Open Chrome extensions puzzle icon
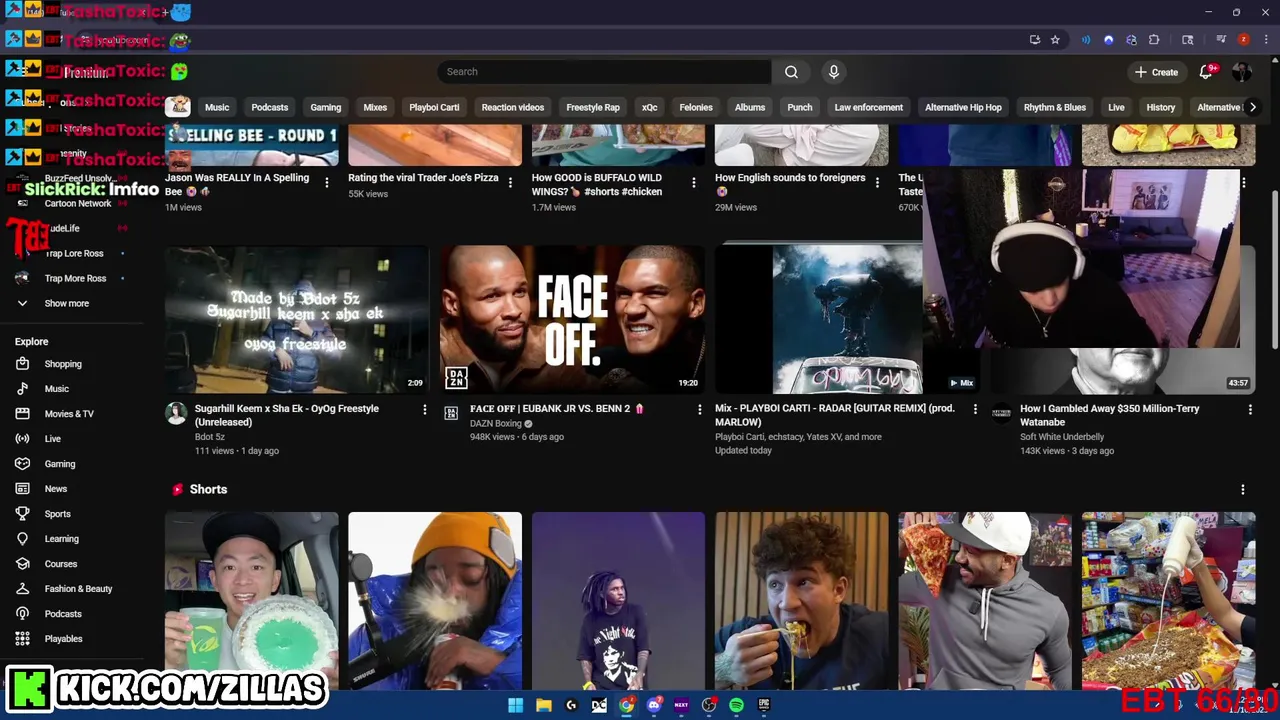1280x720 pixels. tap(1154, 40)
